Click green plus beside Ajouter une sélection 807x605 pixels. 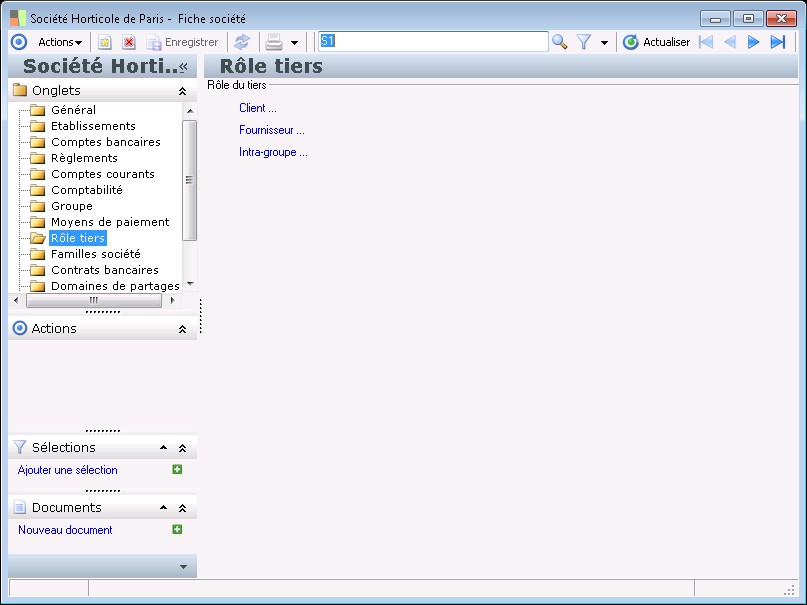[177, 470]
